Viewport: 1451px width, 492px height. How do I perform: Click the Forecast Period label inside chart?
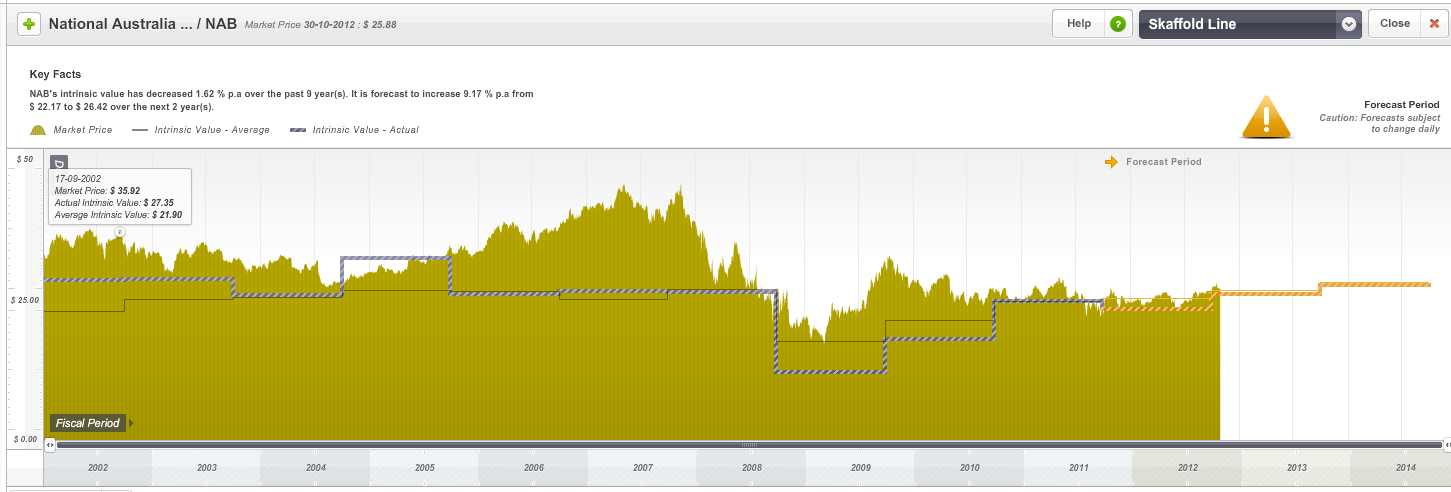pyautogui.click(x=1164, y=162)
